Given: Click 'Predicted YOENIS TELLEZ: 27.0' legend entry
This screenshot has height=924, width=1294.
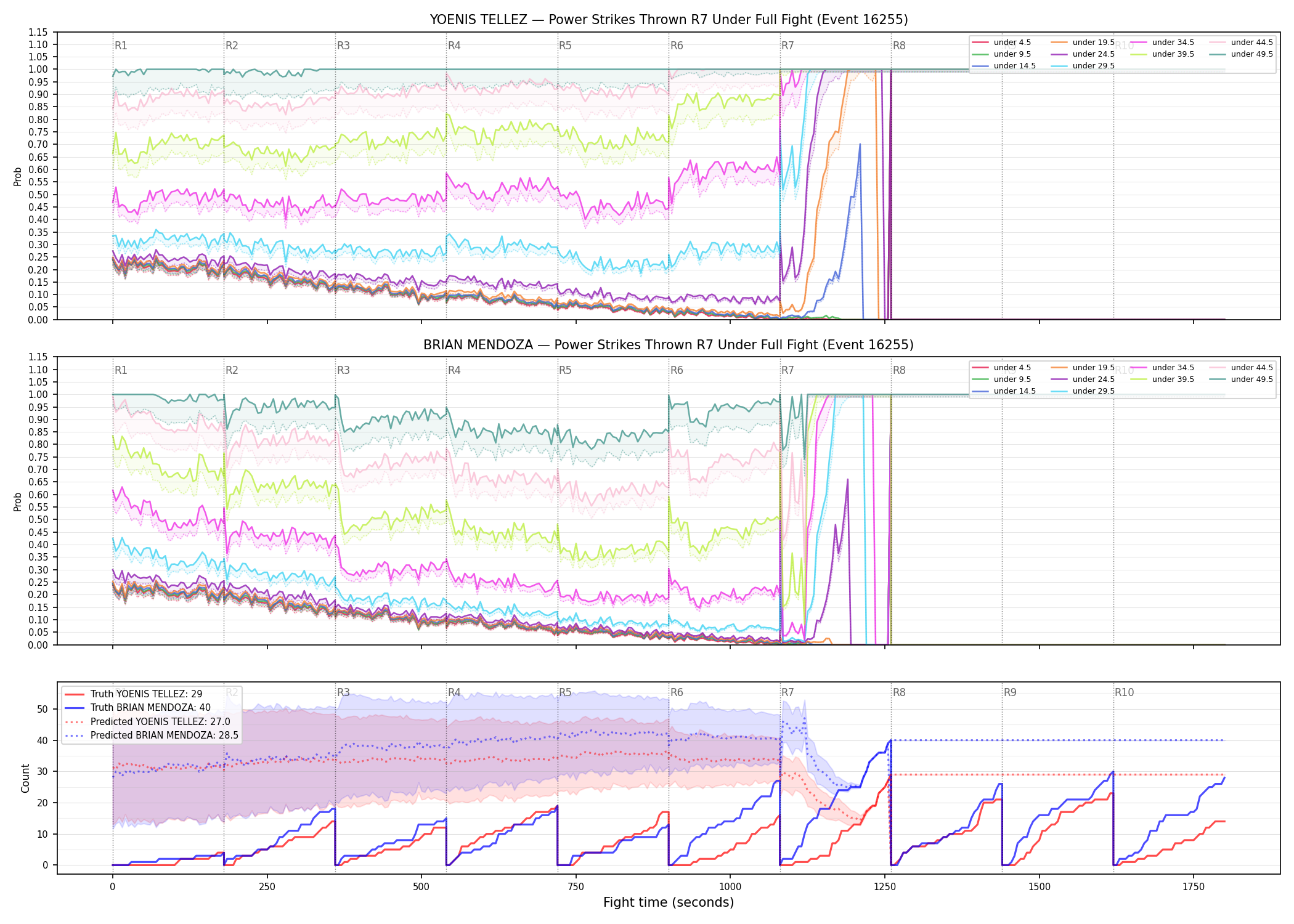Looking at the screenshot, I should tap(147, 722).
